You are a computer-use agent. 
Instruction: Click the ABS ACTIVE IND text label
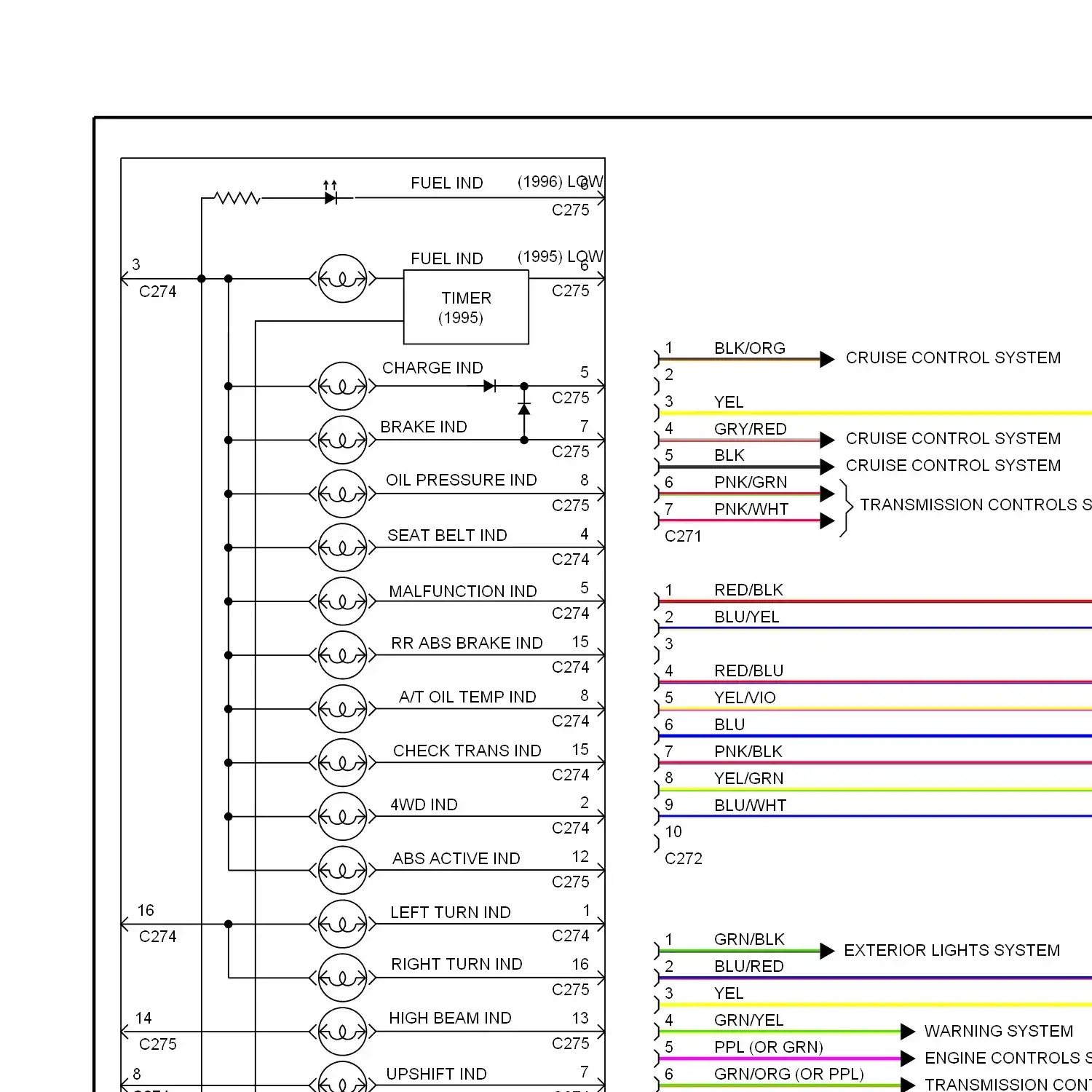pos(456,858)
